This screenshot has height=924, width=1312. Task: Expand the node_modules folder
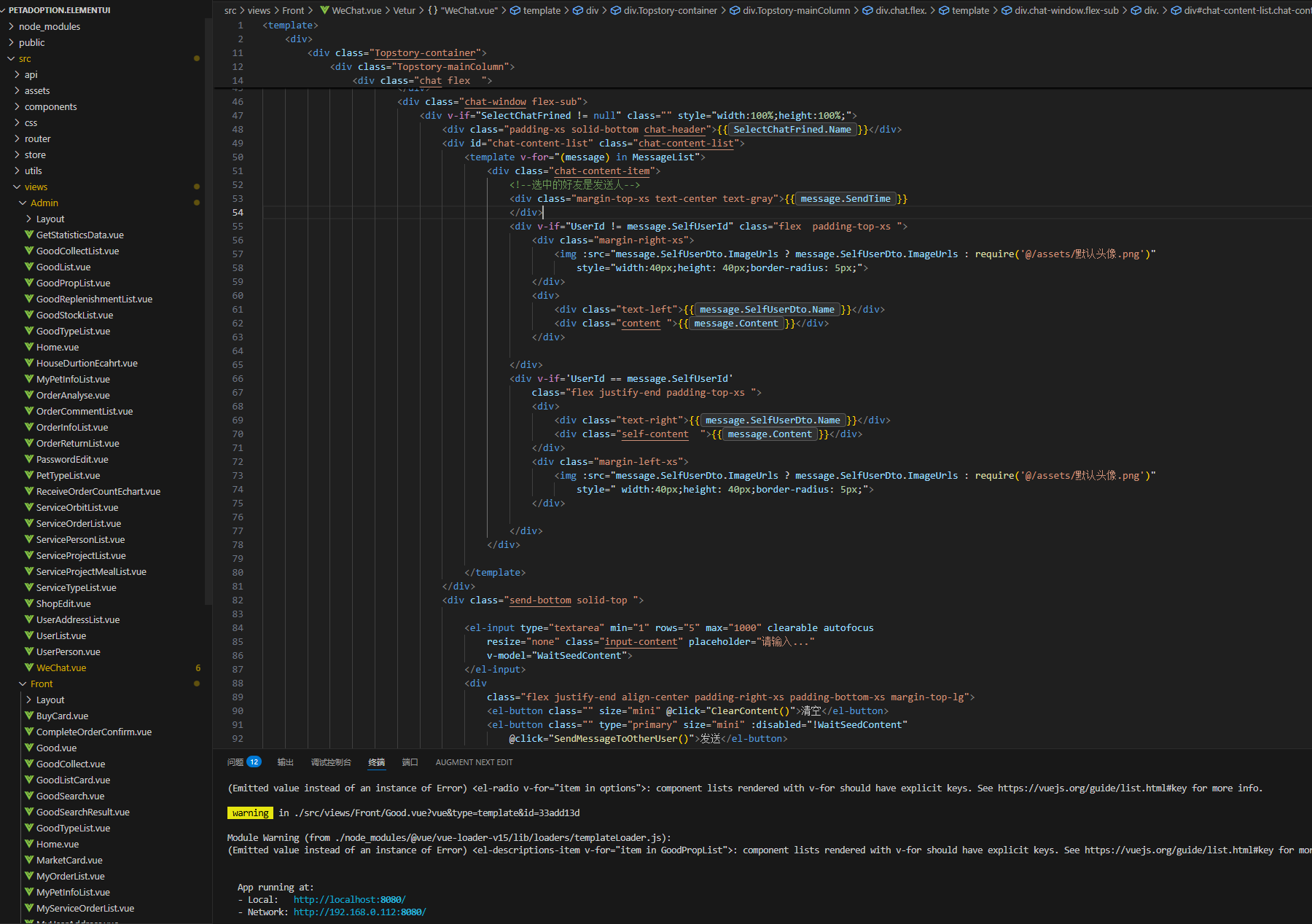coord(11,26)
